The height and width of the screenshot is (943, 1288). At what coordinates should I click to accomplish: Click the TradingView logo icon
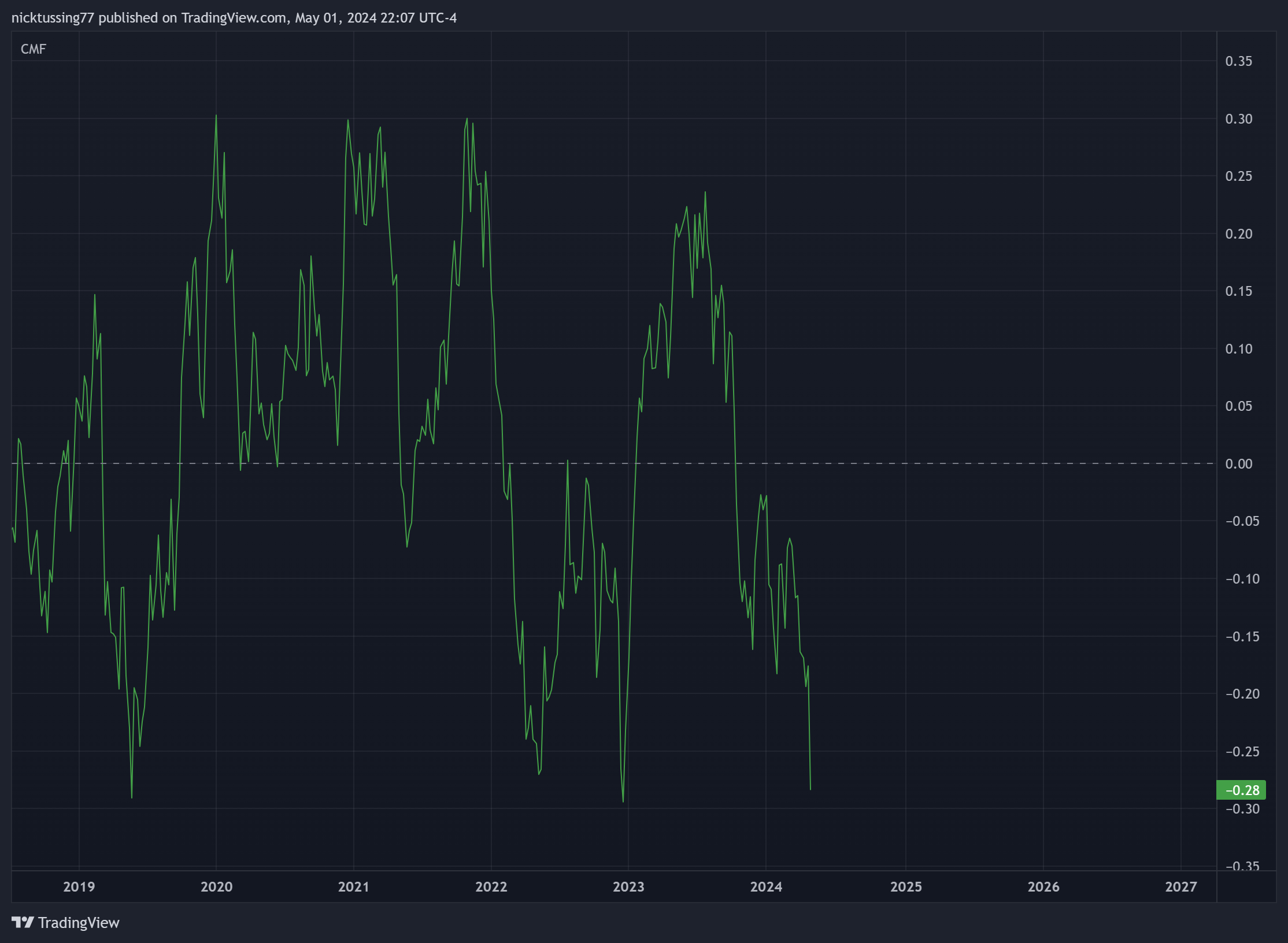[x=23, y=922]
